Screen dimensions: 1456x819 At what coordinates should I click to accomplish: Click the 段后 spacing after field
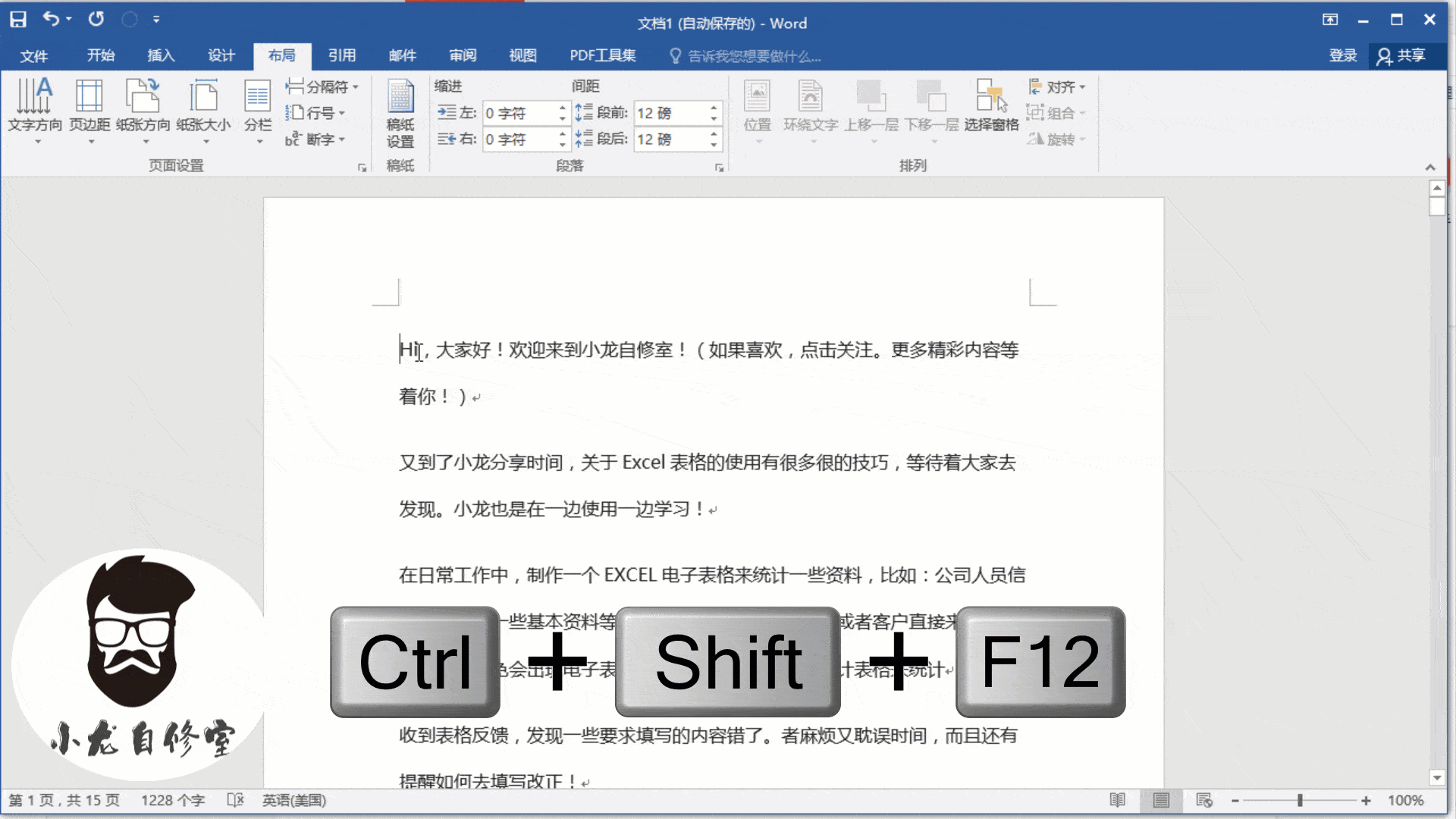tap(671, 140)
